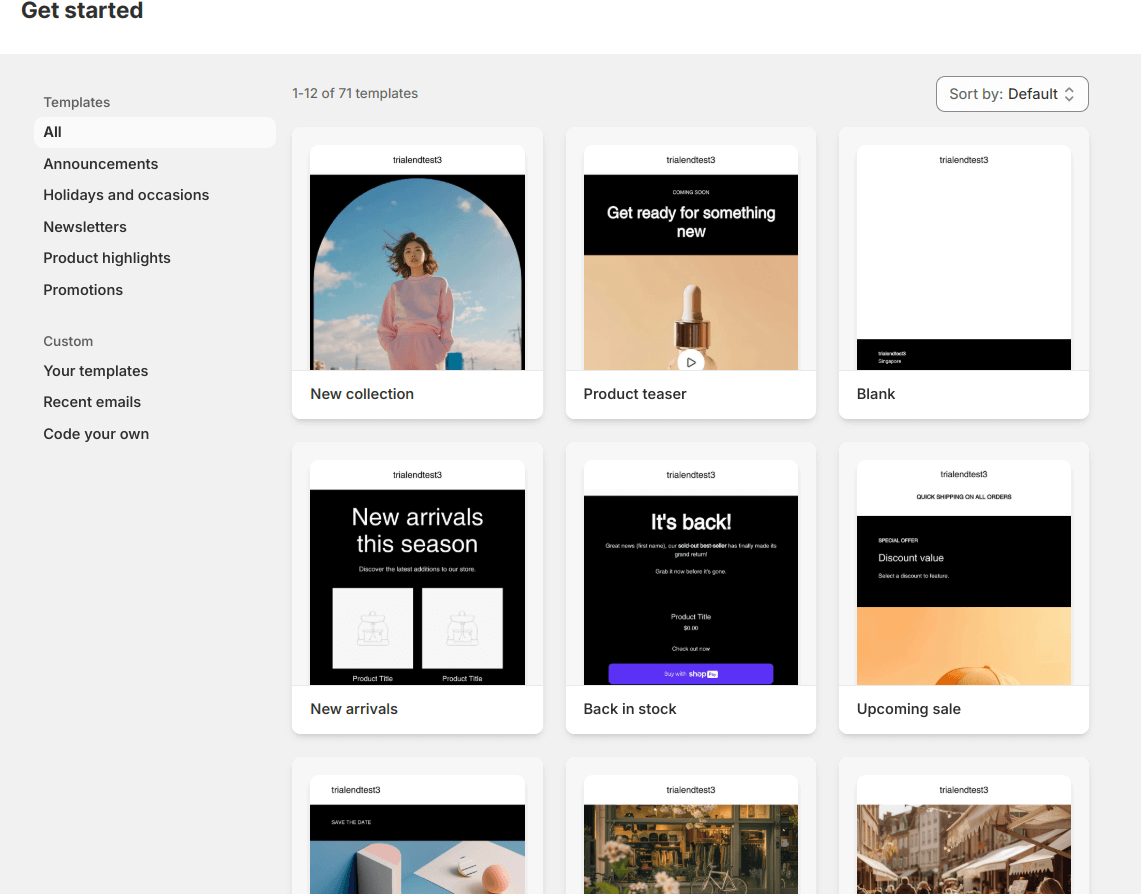
Task: Open Product highlights templates
Action: click(x=107, y=257)
